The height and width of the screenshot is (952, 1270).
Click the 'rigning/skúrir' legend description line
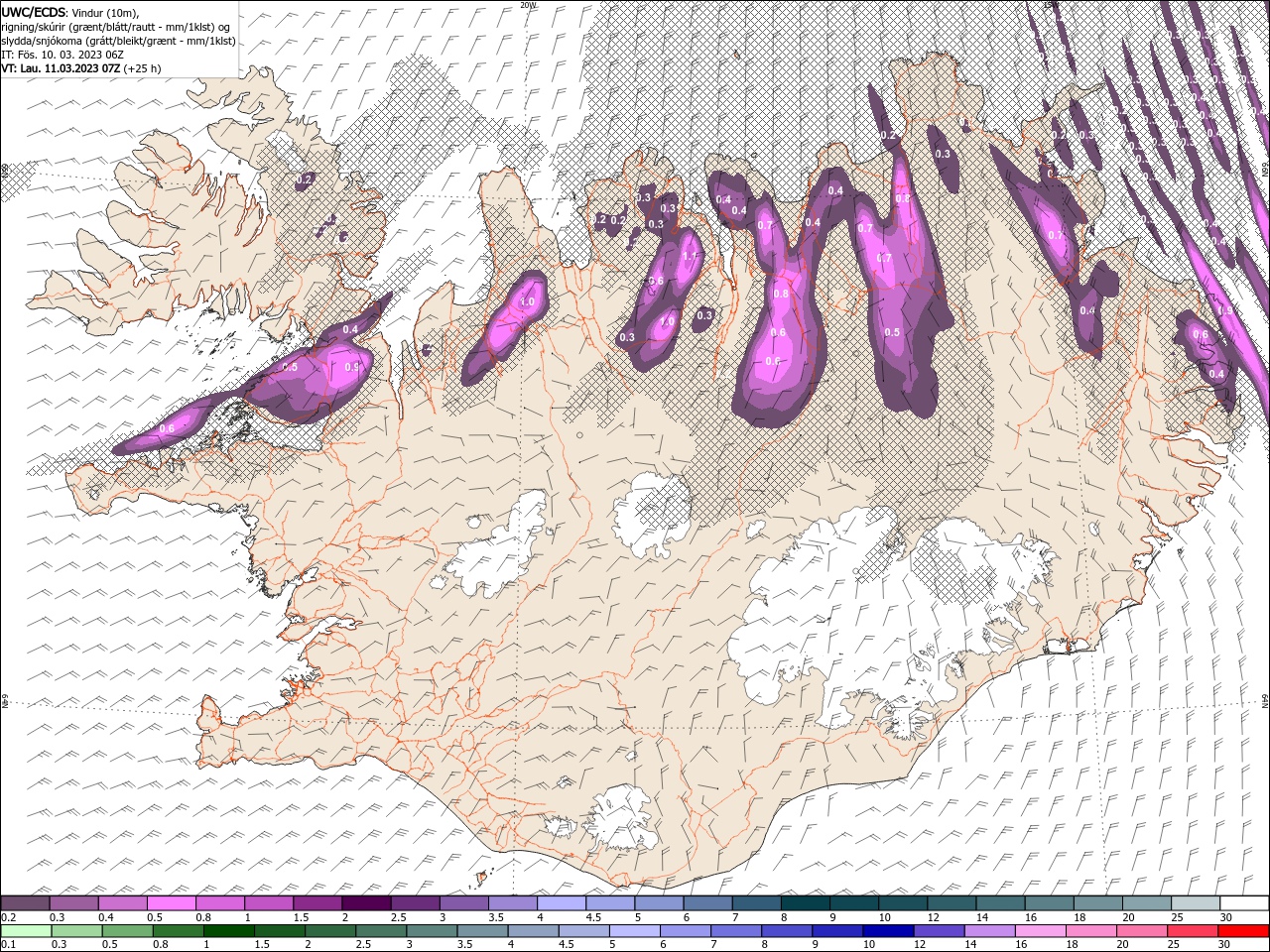click(x=116, y=27)
